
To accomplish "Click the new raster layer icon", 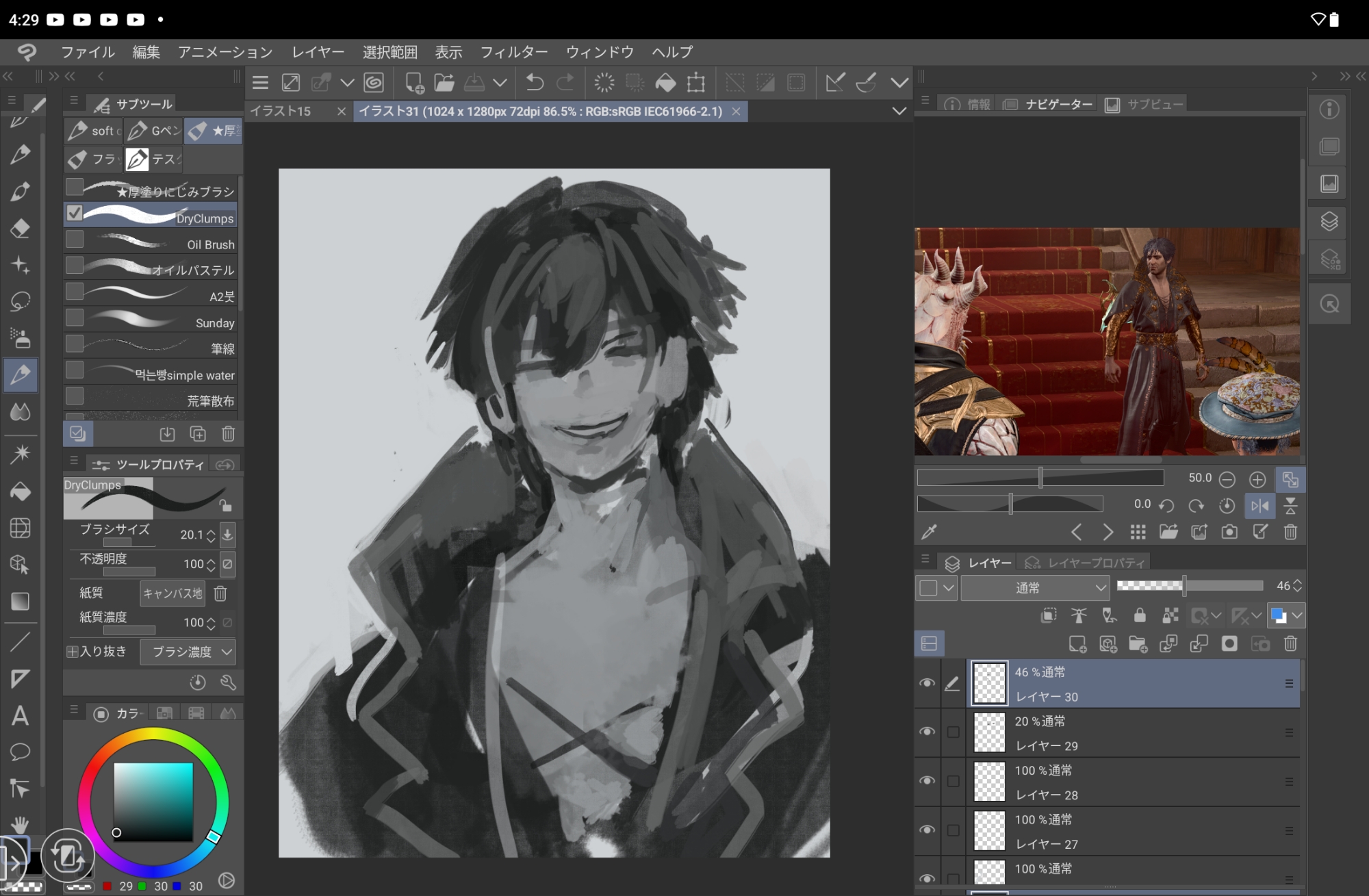I will click(1077, 643).
